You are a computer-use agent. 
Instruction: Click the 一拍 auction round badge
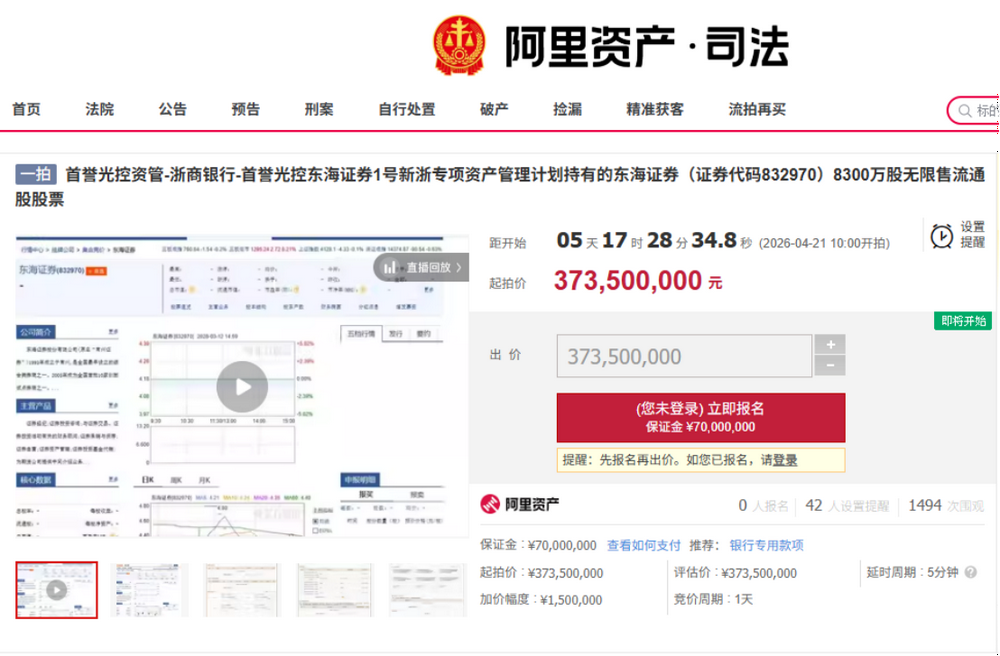[x=36, y=174]
